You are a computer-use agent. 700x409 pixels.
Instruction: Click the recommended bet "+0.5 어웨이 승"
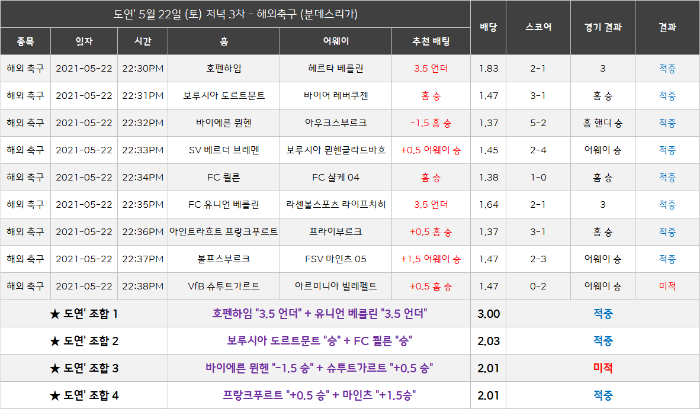point(431,150)
